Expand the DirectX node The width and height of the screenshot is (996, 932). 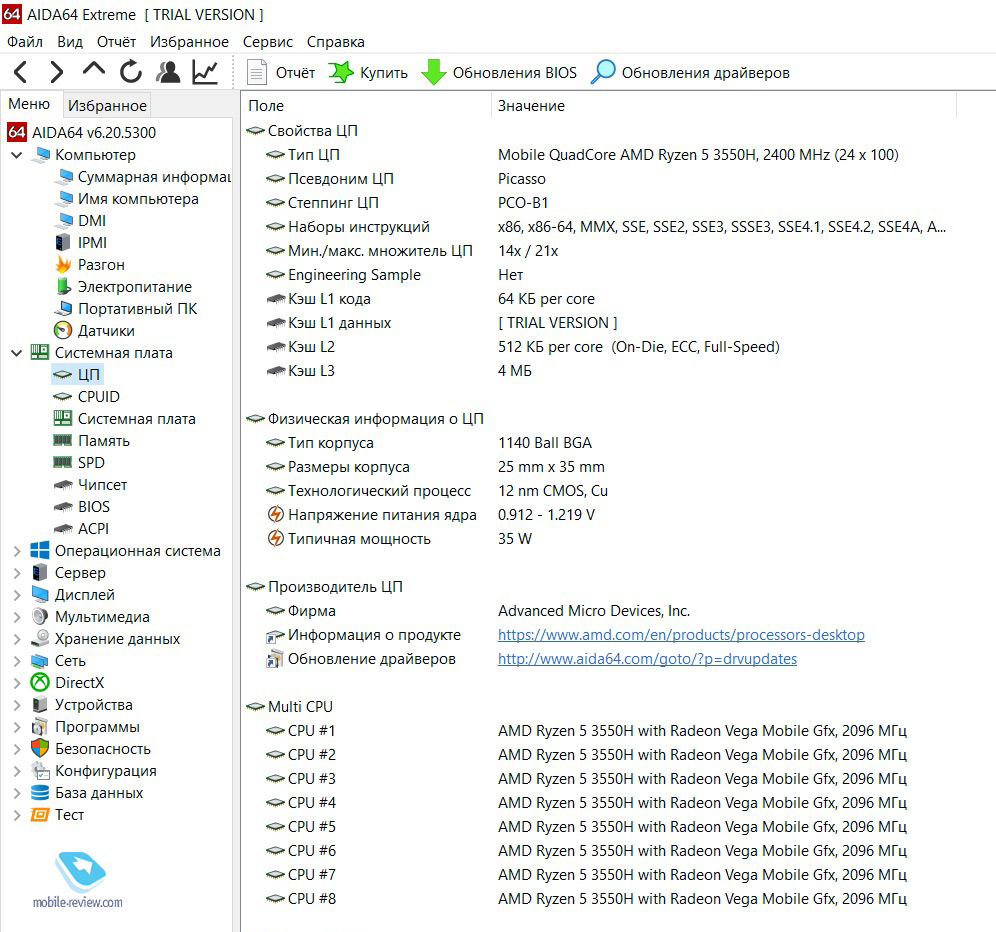point(17,683)
